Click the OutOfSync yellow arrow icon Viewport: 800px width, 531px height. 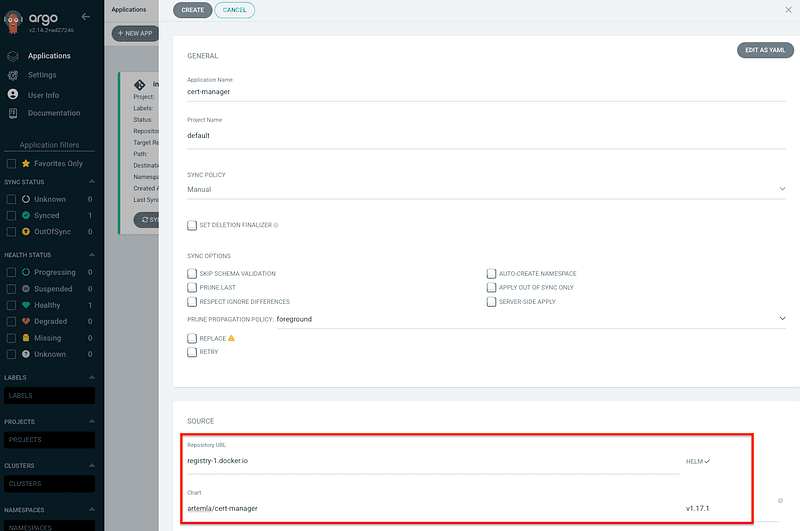pos(26,232)
